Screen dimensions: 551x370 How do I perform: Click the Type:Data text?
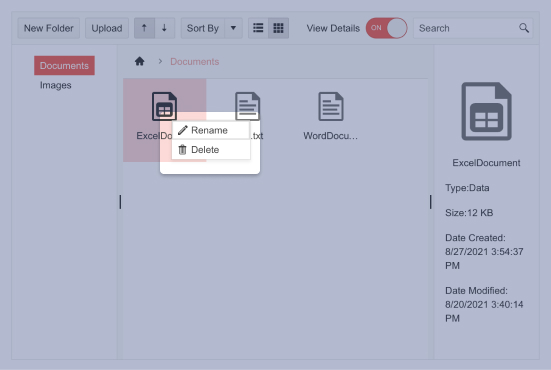(x=467, y=188)
